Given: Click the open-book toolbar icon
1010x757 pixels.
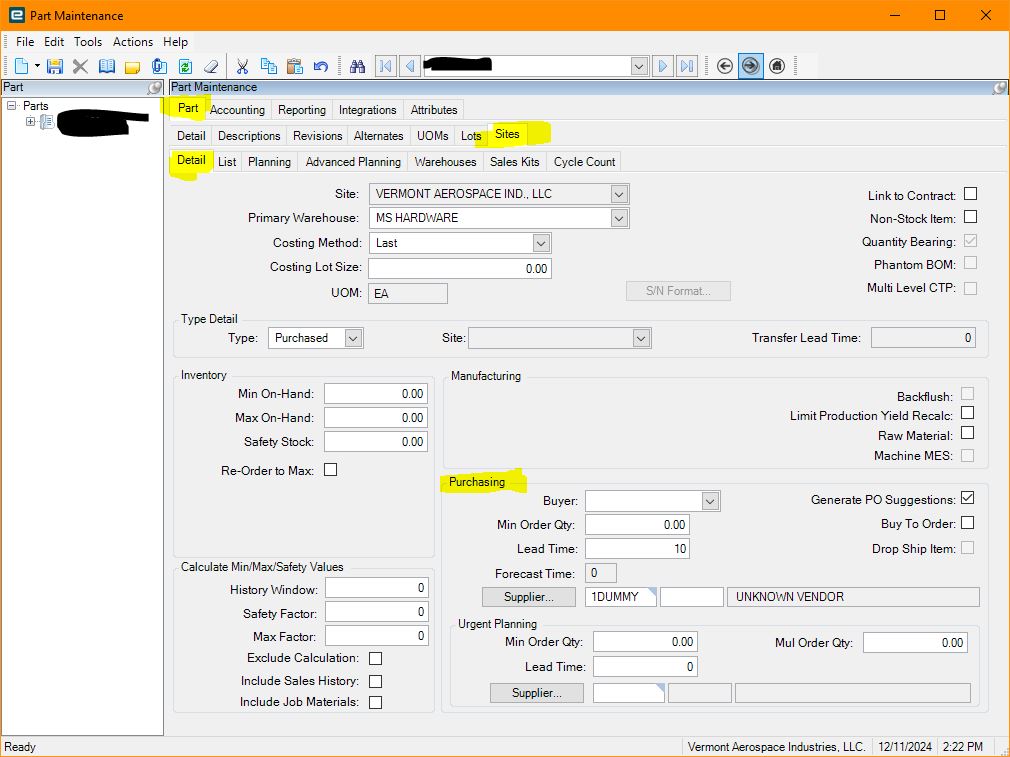Looking at the screenshot, I should [x=107, y=66].
